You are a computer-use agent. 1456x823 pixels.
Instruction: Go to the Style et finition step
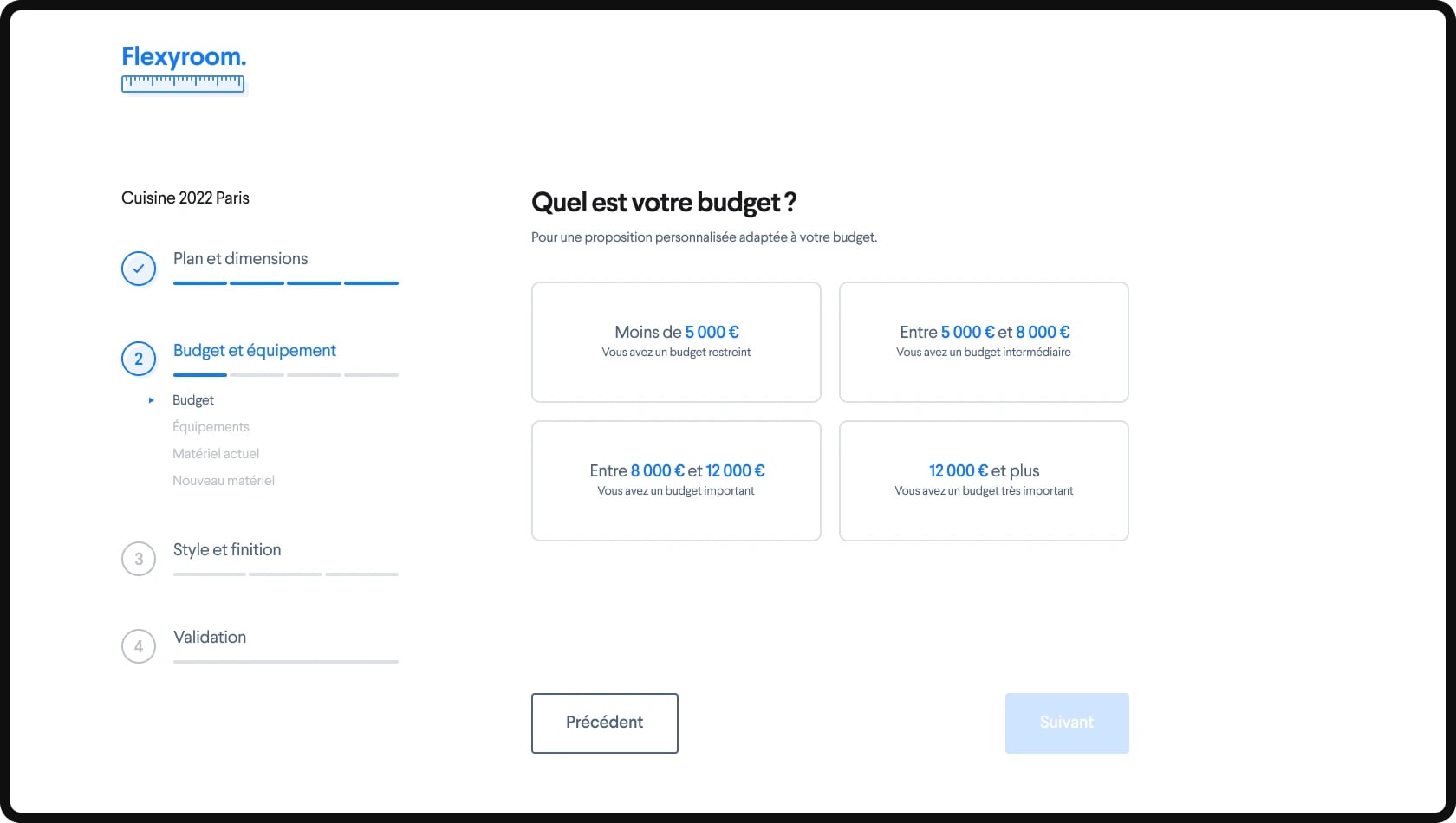coord(227,549)
